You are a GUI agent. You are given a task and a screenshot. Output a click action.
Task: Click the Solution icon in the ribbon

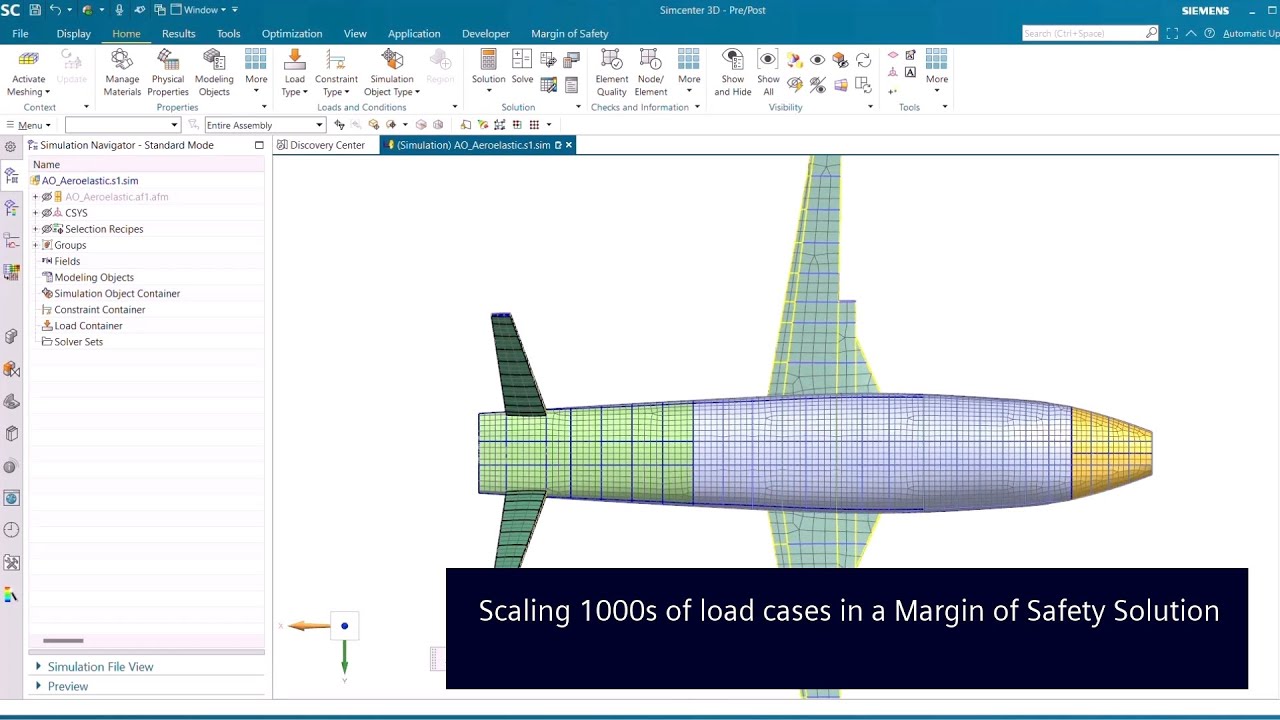pos(488,60)
